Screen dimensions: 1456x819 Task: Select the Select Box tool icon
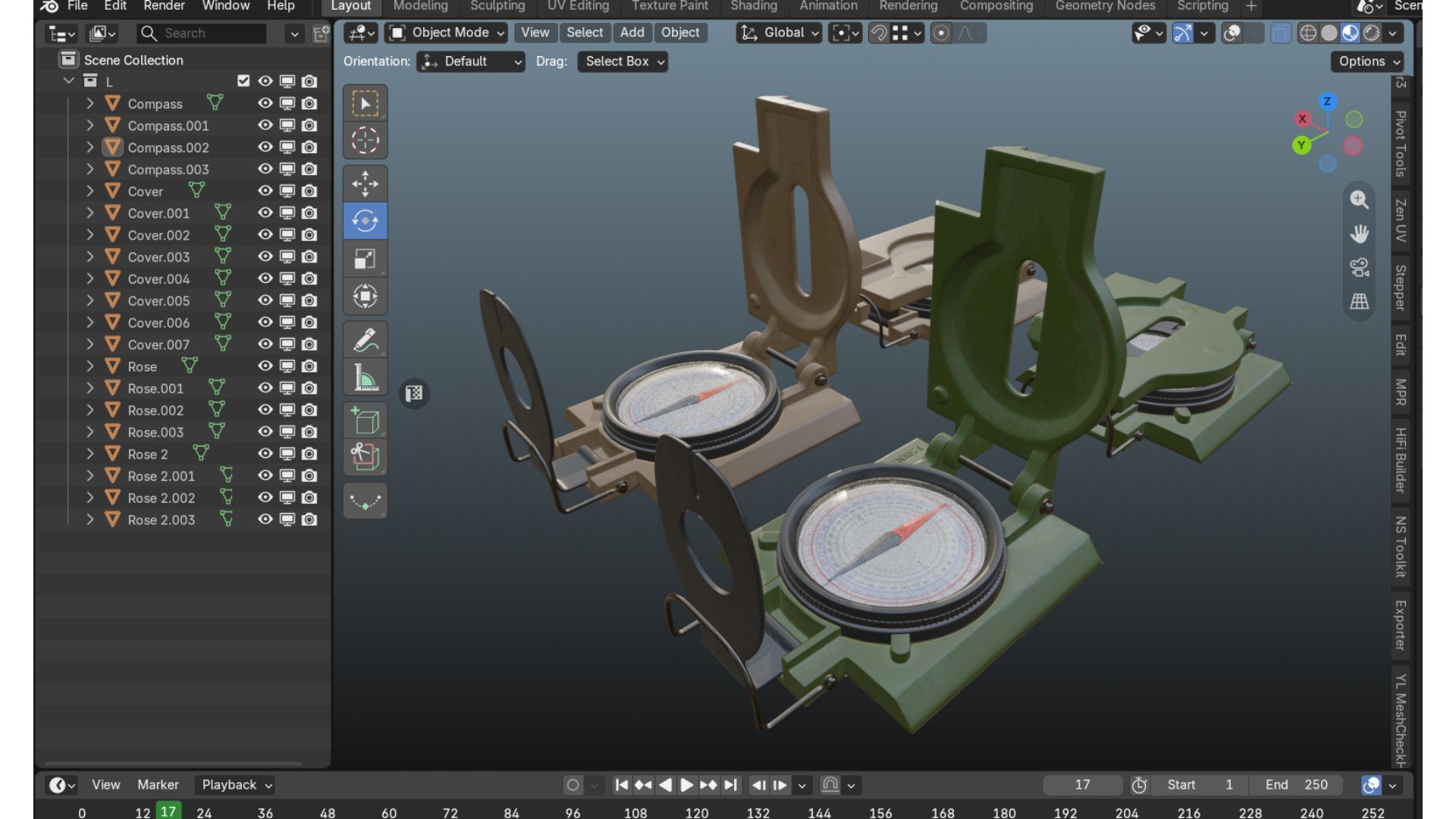(x=365, y=103)
